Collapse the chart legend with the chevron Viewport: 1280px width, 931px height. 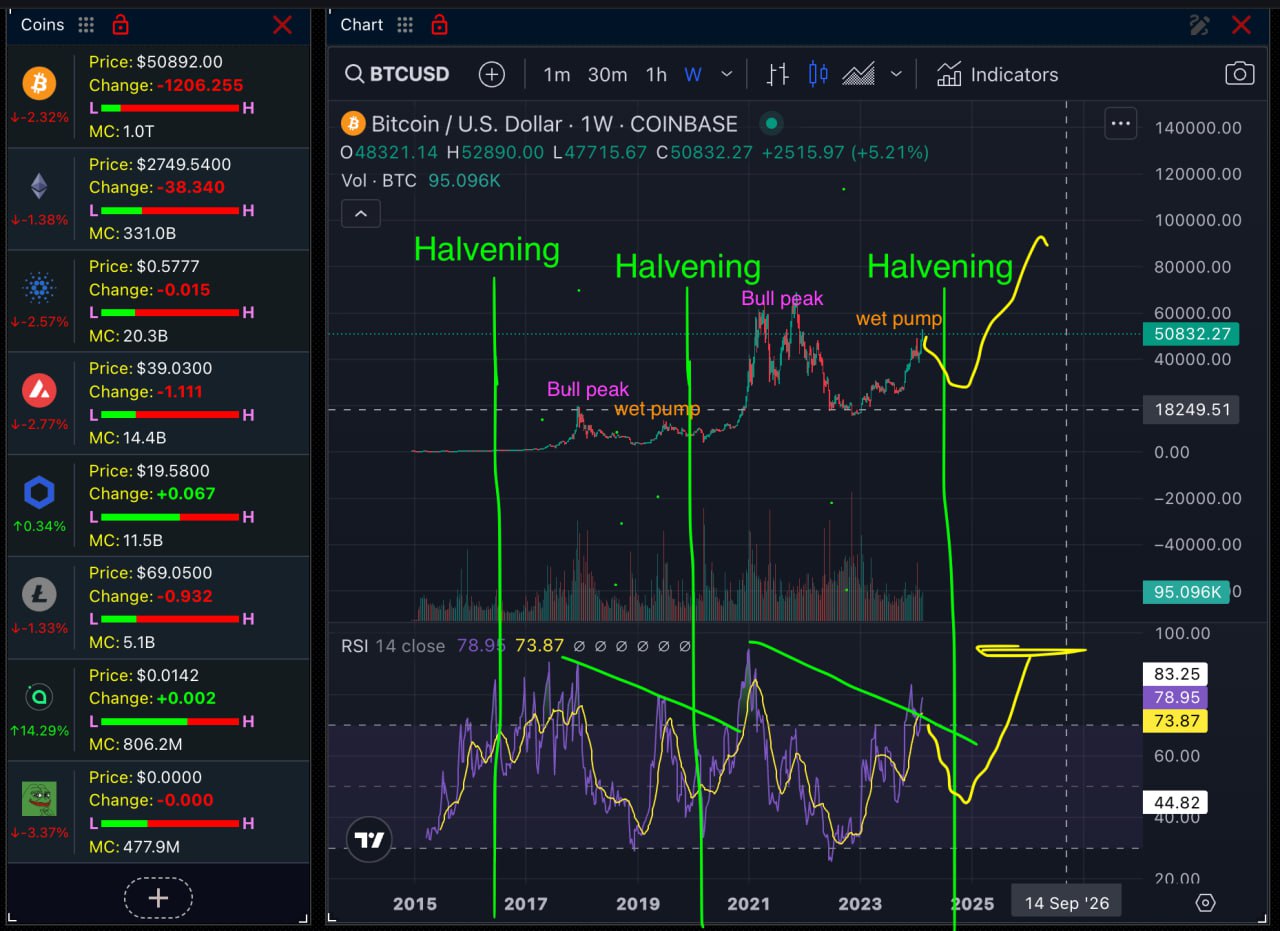click(x=361, y=213)
